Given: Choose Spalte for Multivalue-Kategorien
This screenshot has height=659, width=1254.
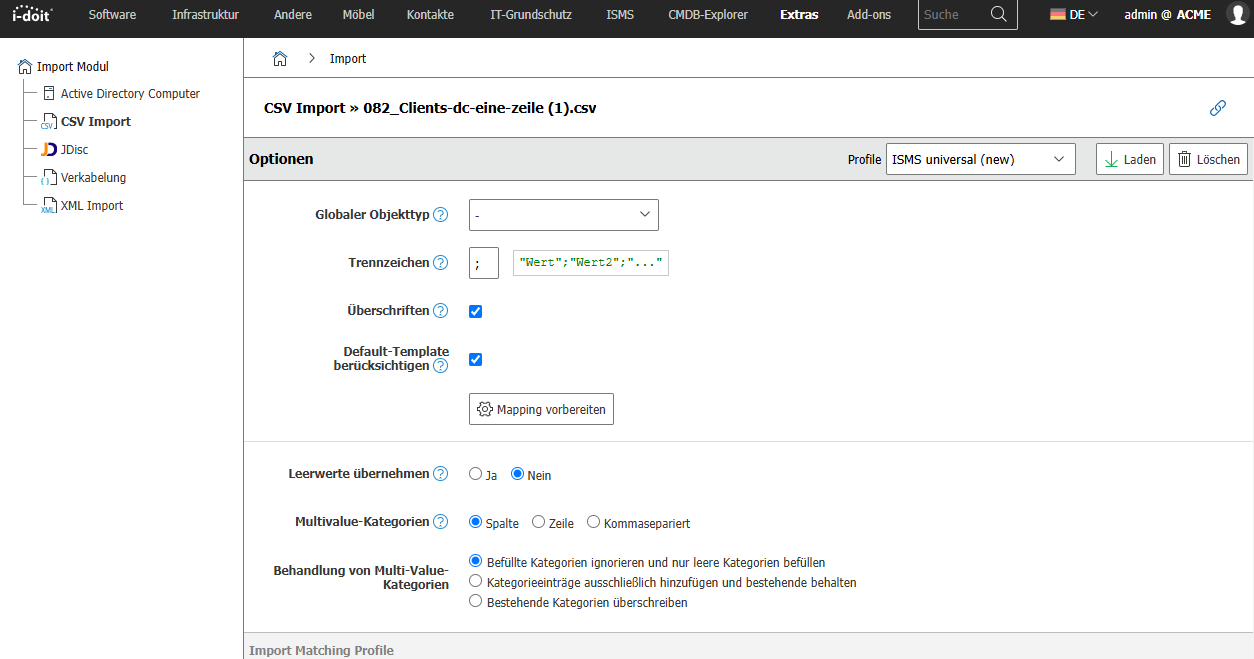Looking at the screenshot, I should (x=476, y=522).
